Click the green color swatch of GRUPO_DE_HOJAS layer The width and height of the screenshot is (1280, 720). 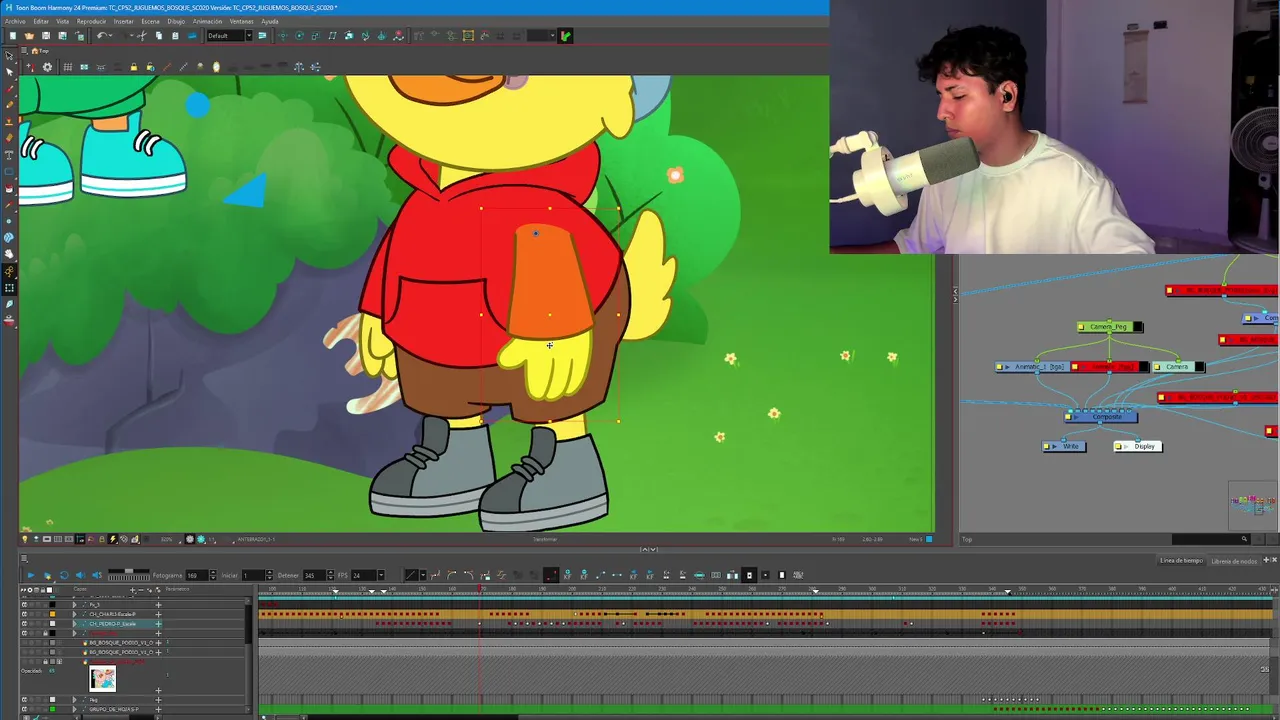[52, 709]
